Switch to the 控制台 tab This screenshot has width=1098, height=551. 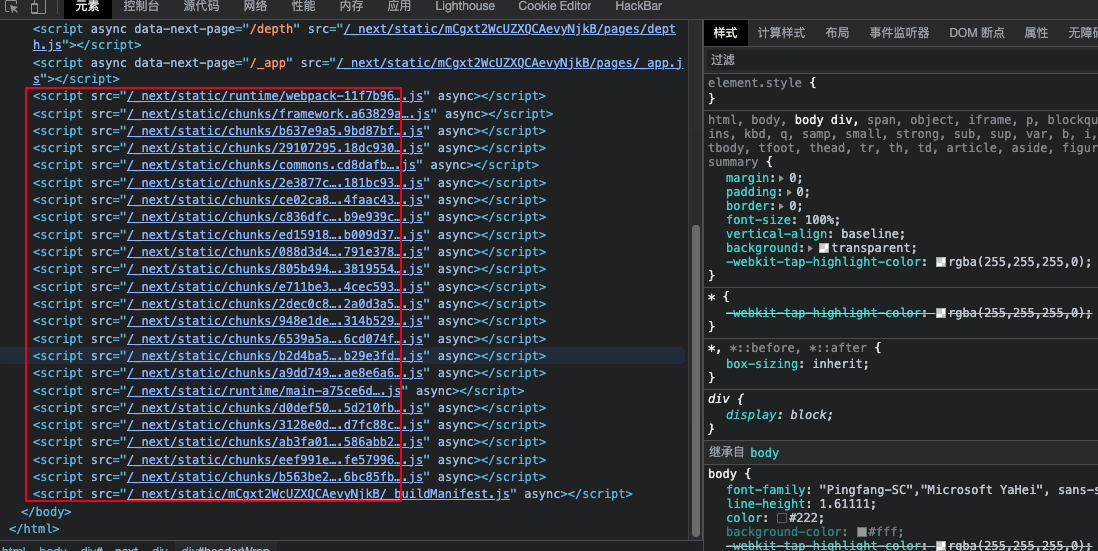pos(141,6)
